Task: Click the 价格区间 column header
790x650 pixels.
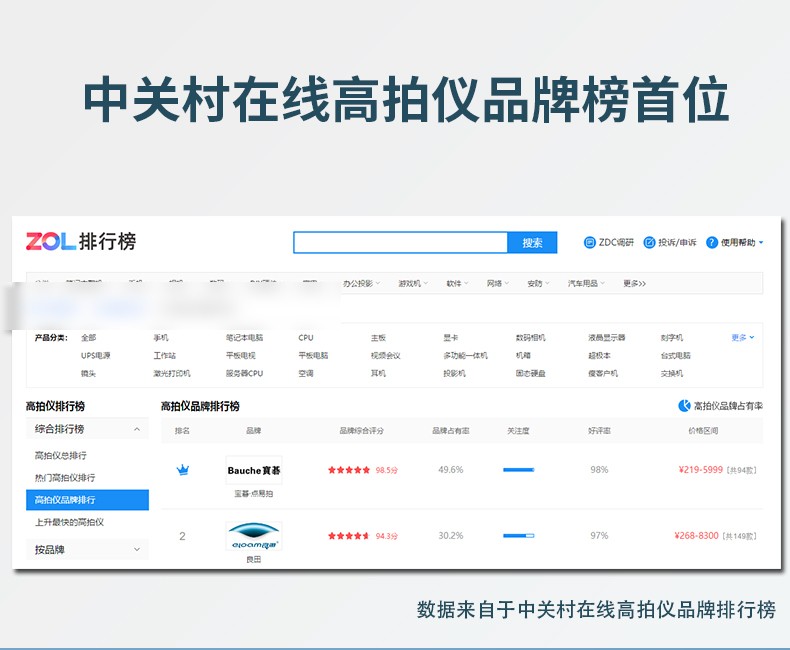Action: pos(703,431)
